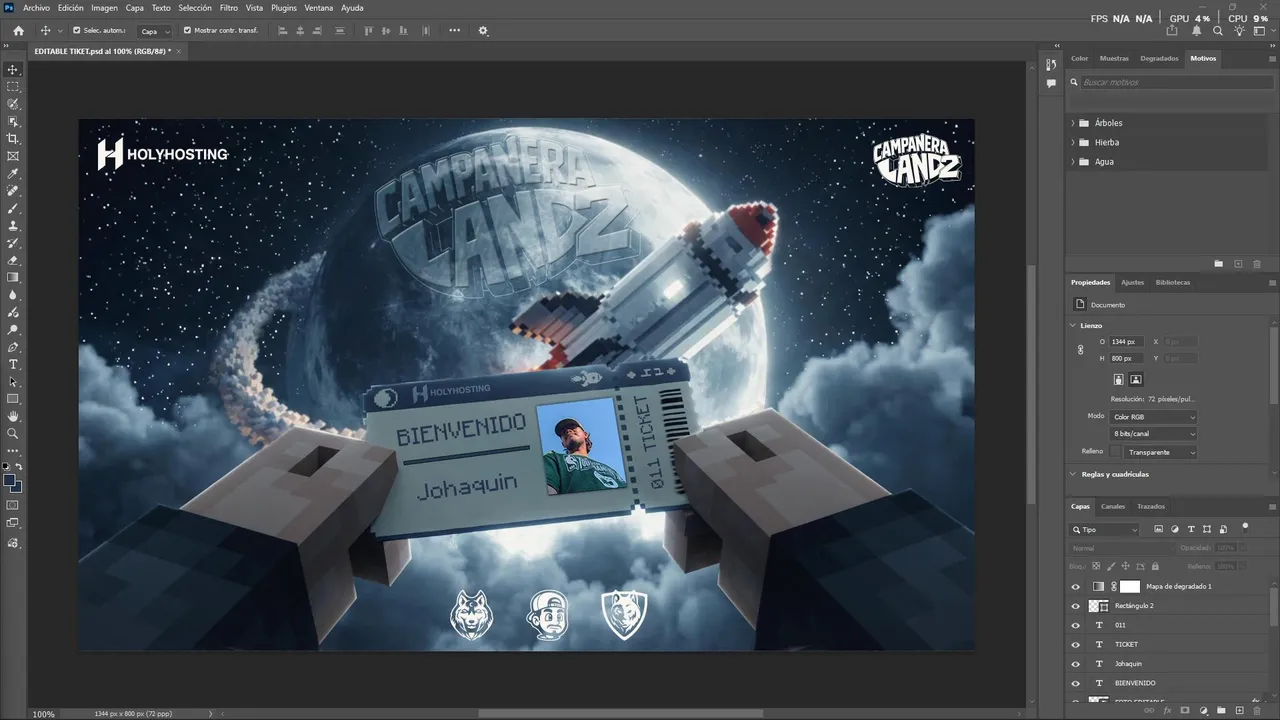This screenshot has height=720, width=1280.
Task: Click the share icon at top right
Action: (1172, 31)
